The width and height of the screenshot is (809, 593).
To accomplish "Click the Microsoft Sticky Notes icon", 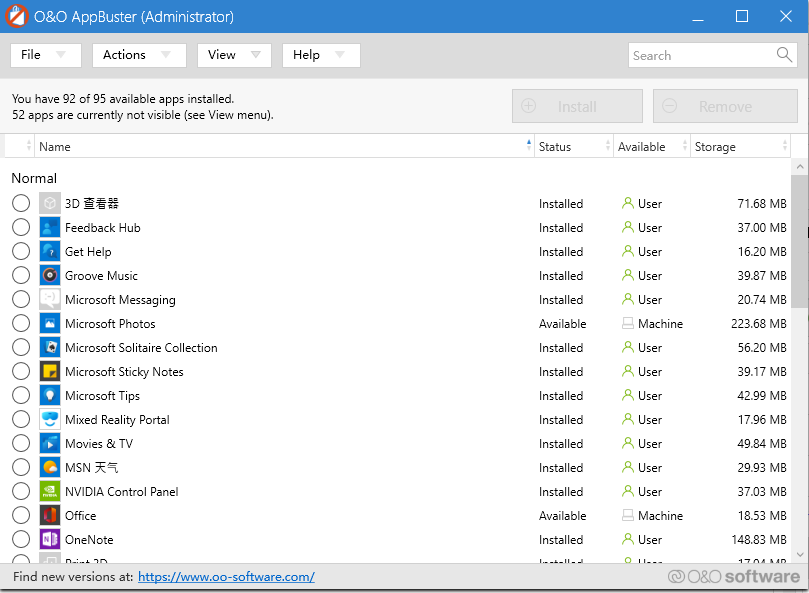I will [x=50, y=372].
